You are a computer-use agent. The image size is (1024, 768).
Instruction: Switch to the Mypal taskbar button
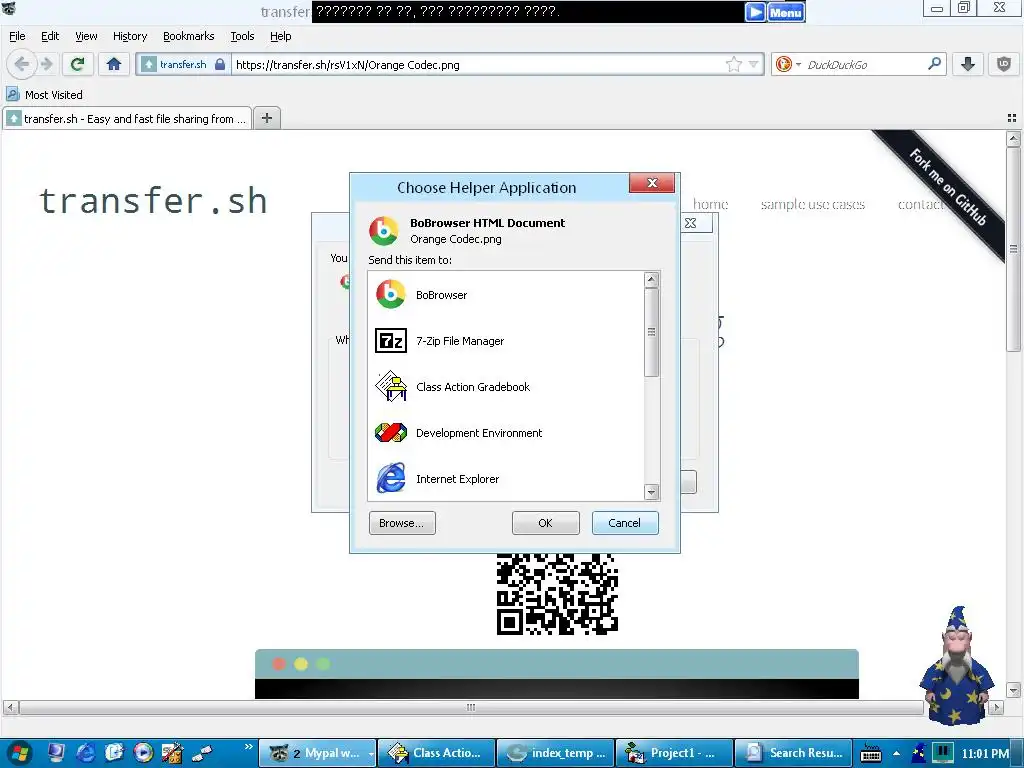click(317, 753)
